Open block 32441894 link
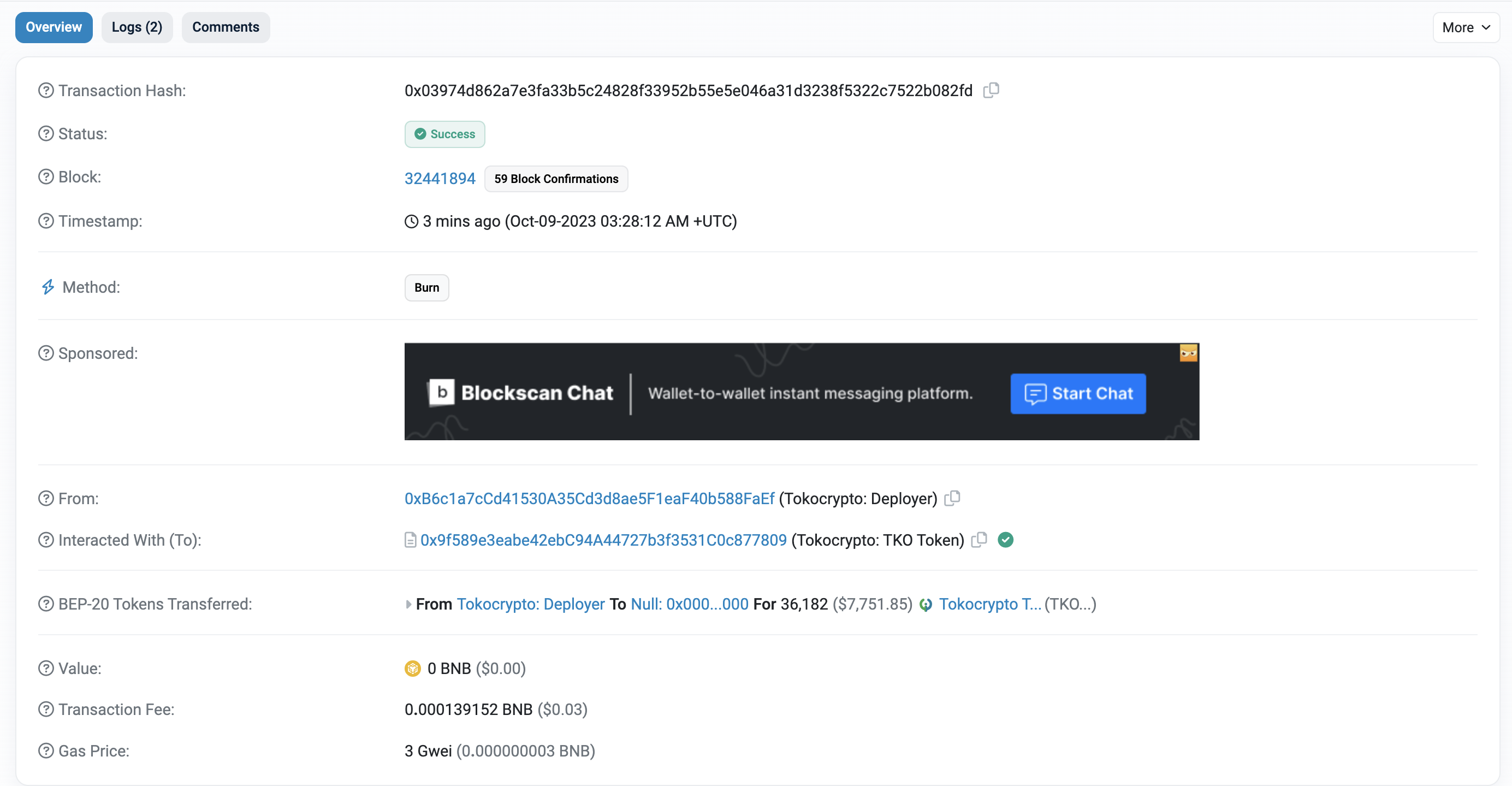This screenshot has width=1512, height=786. pyautogui.click(x=440, y=179)
